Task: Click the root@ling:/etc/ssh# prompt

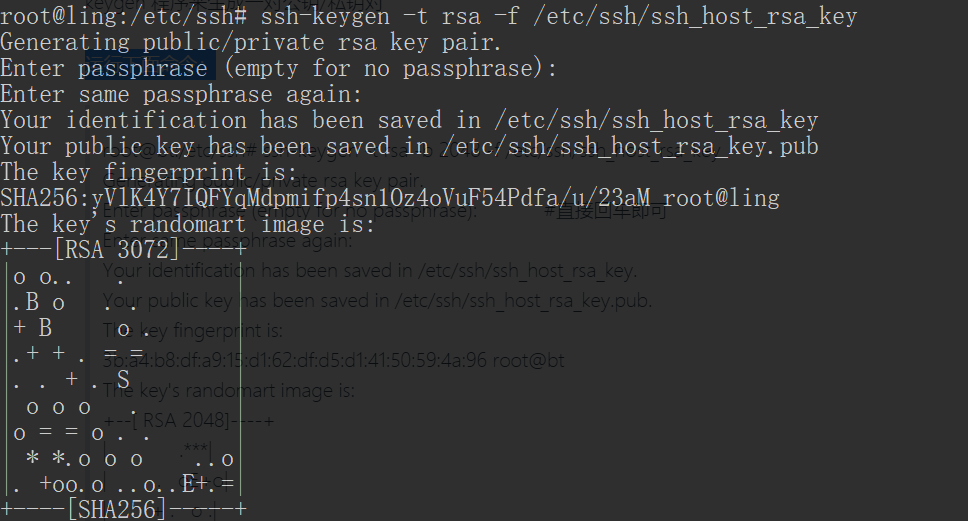Action: 123,17
